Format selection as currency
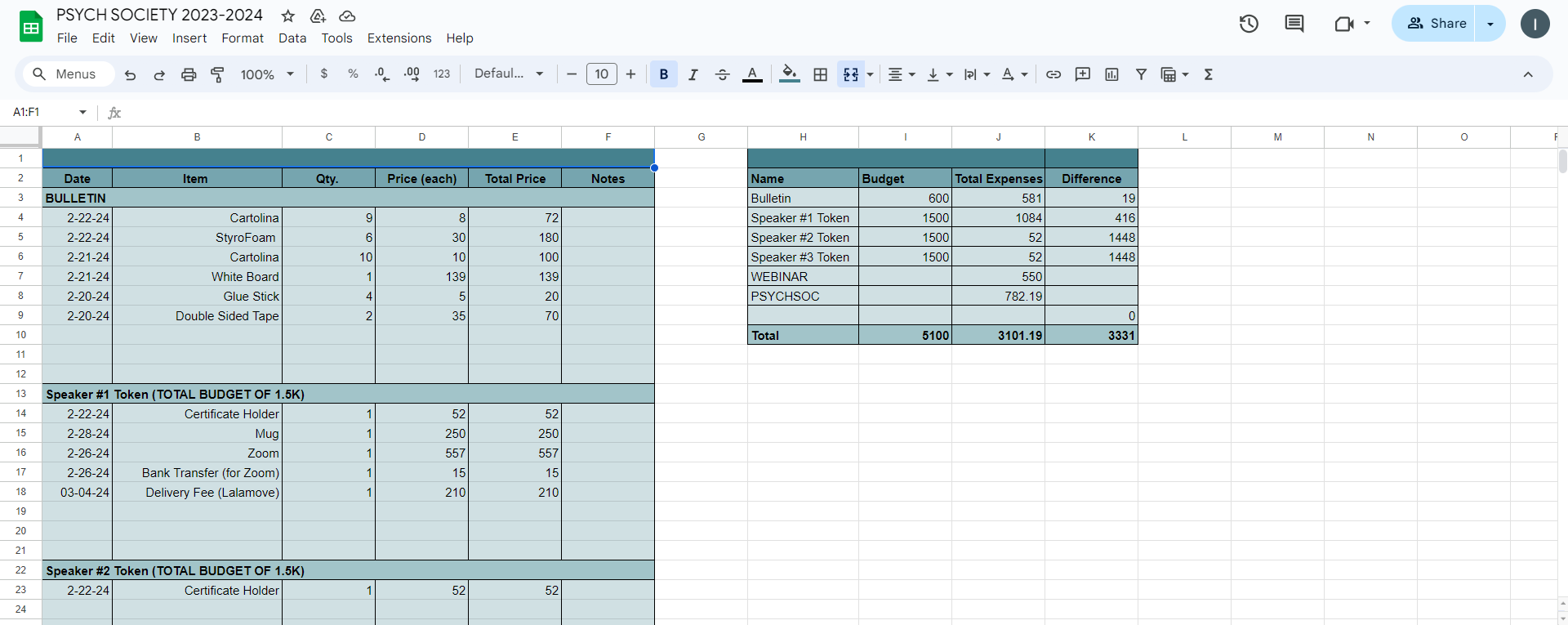Image resolution: width=1568 pixels, height=625 pixels. pyautogui.click(x=324, y=74)
